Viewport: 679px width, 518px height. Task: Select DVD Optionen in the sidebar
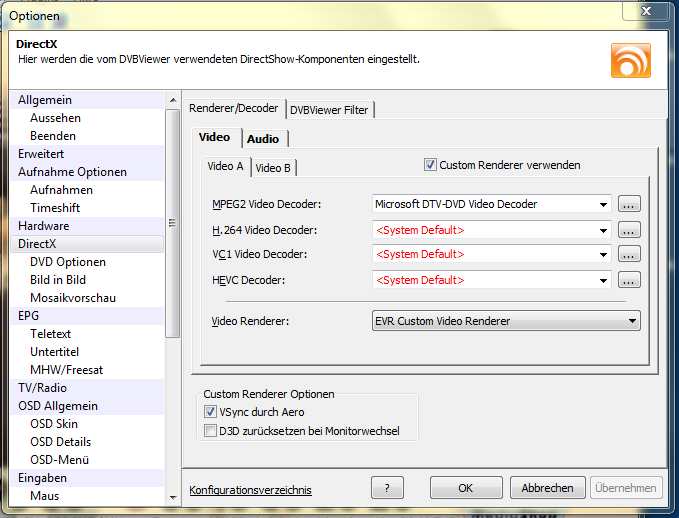pos(67,262)
